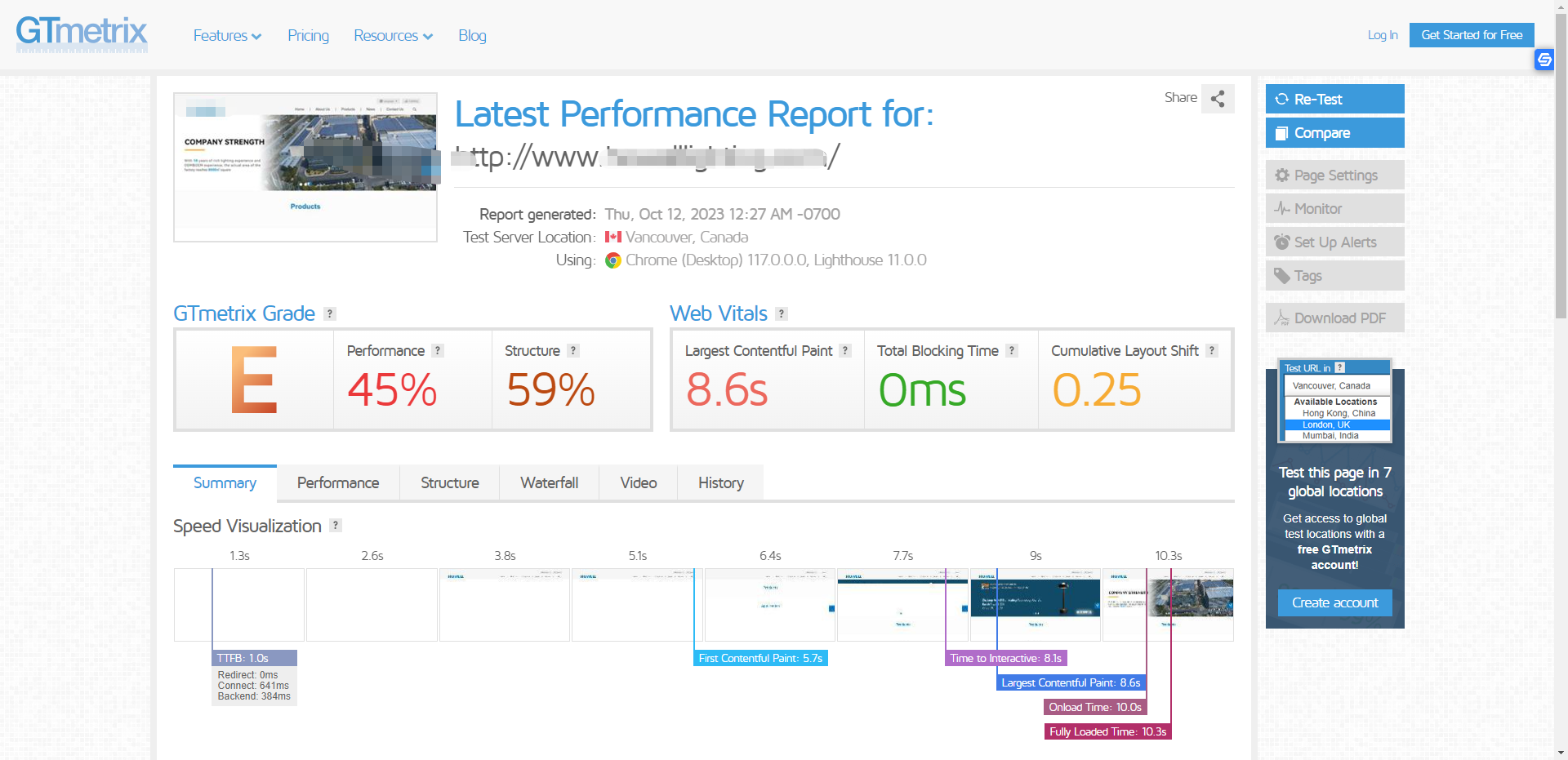Click help icon next to Largest Contentful Paint
This screenshot has height=760, width=1568.
pos(845,351)
